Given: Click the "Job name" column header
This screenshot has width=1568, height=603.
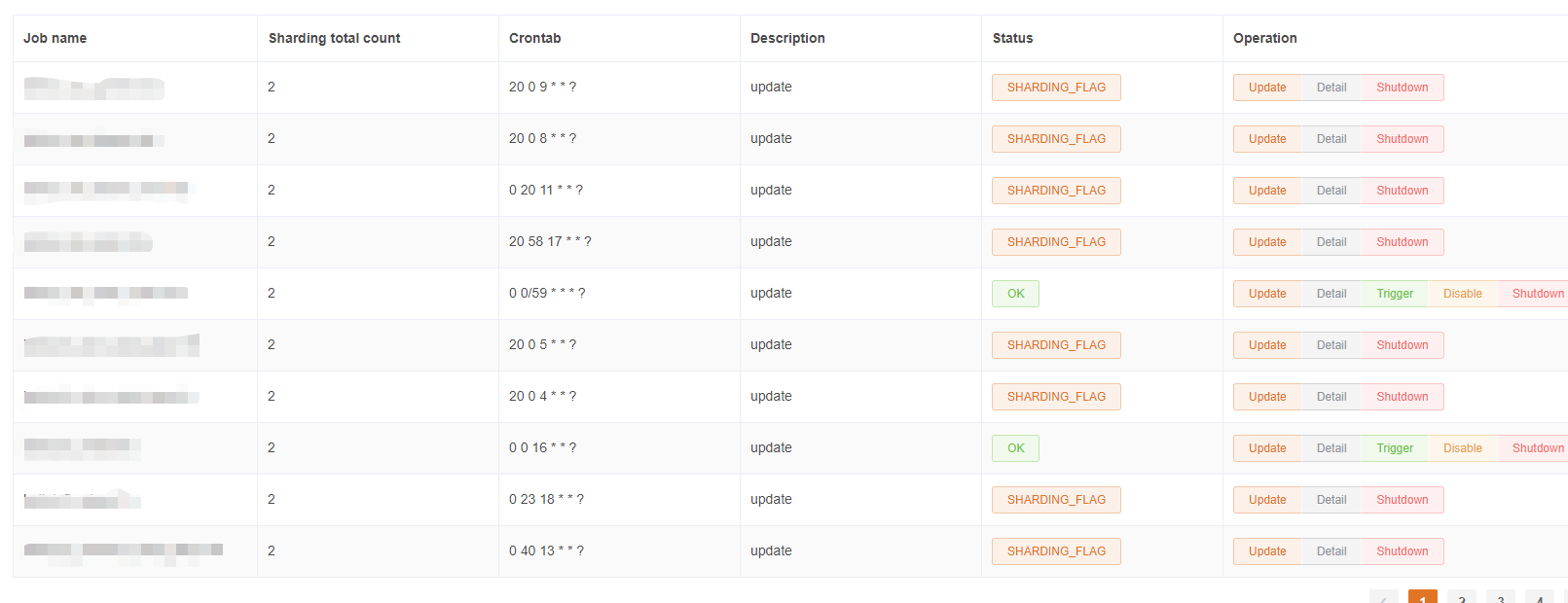Looking at the screenshot, I should [55, 38].
